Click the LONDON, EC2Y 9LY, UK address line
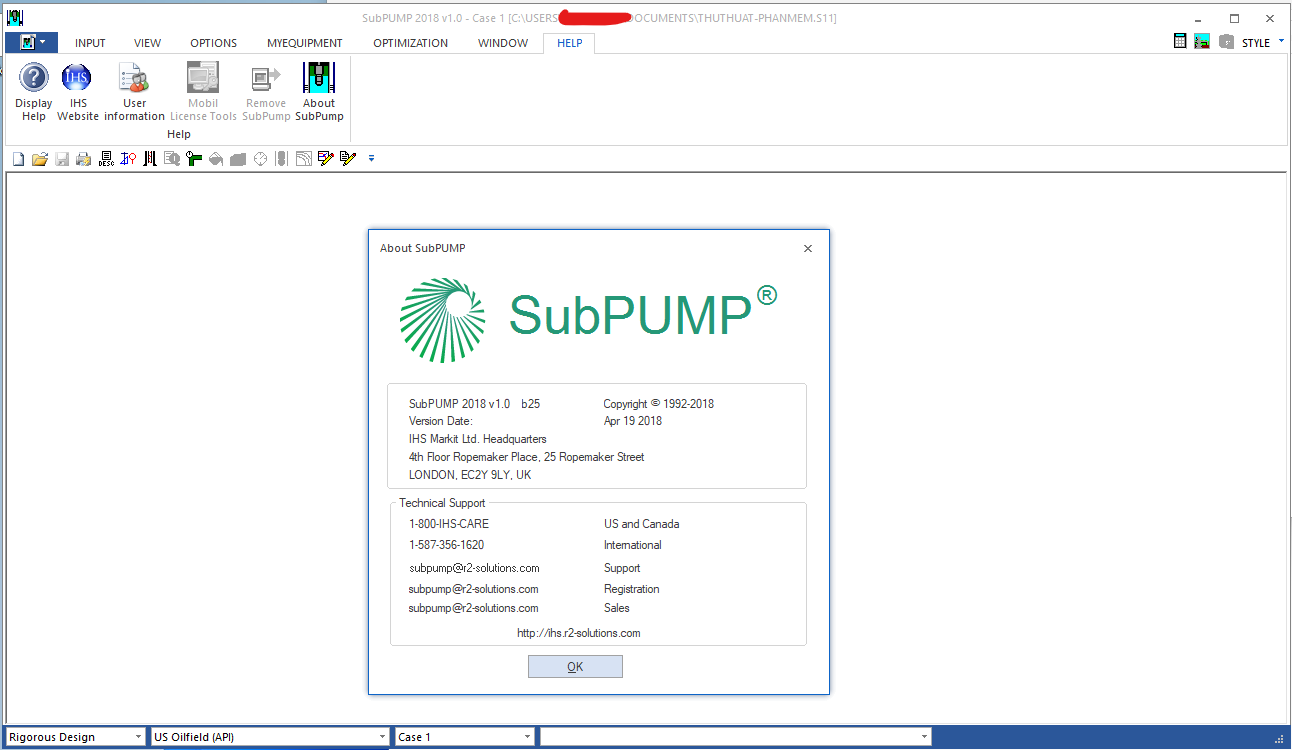Viewport: 1292px width, 750px height. [x=470, y=475]
